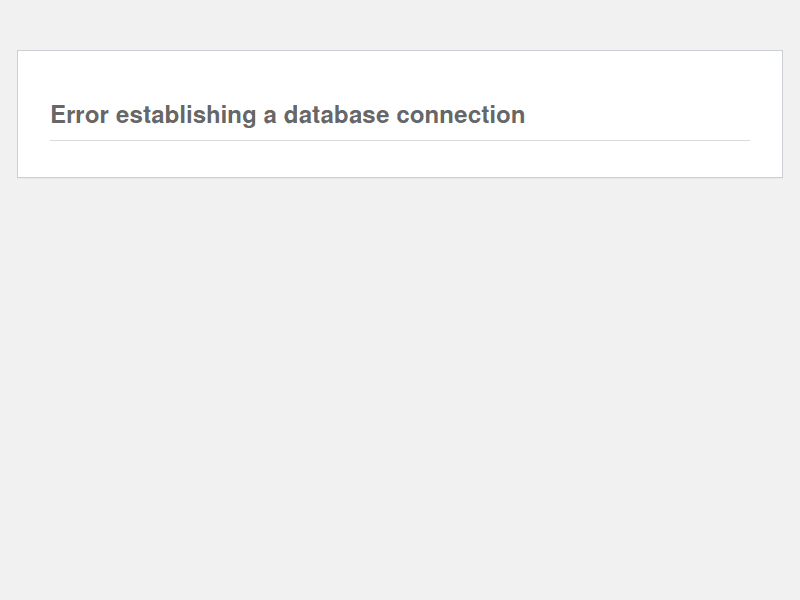Click the white error panel below the divider

coord(400,159)
